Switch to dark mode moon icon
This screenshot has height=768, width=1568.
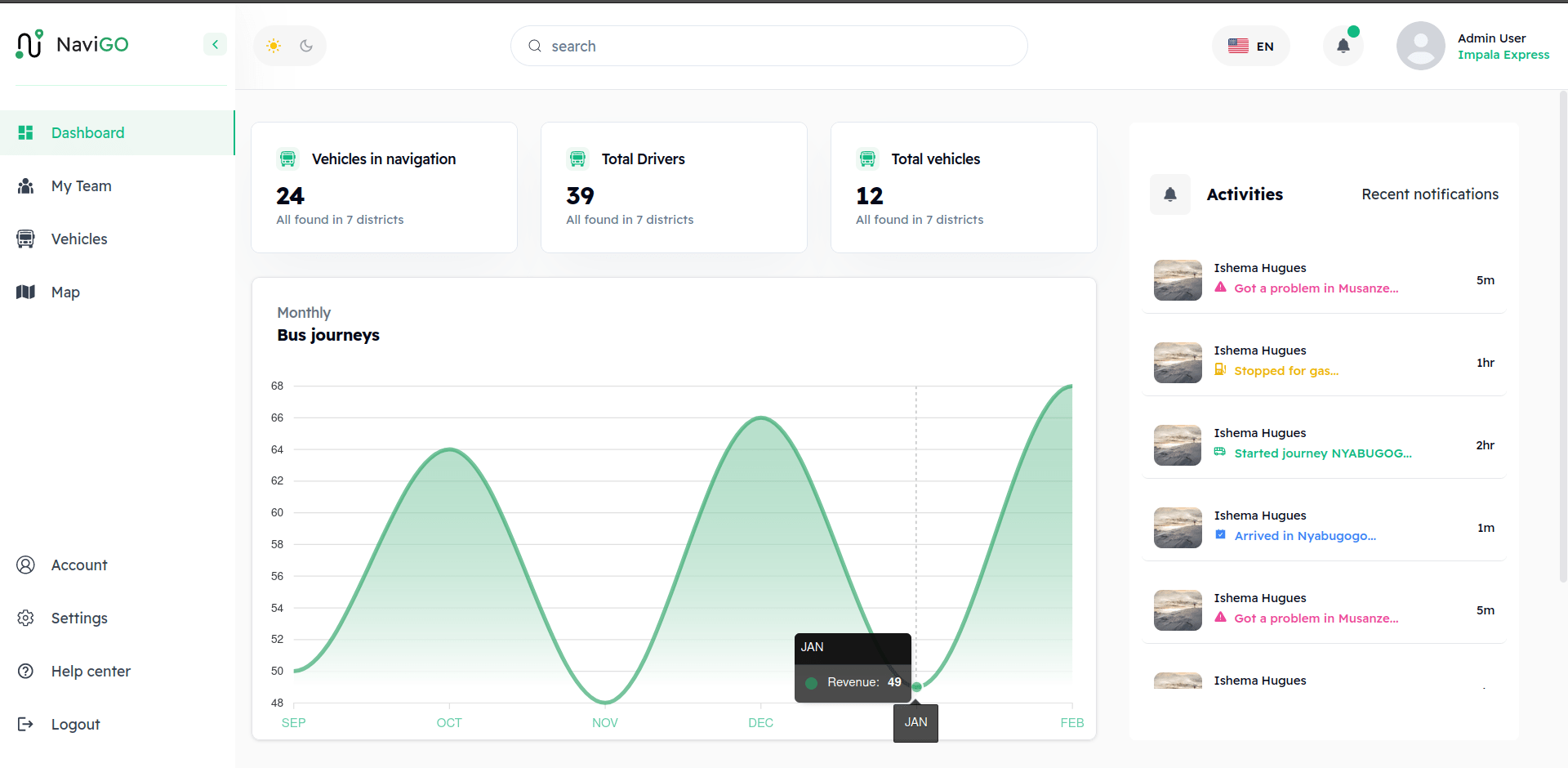coord(306,46)
